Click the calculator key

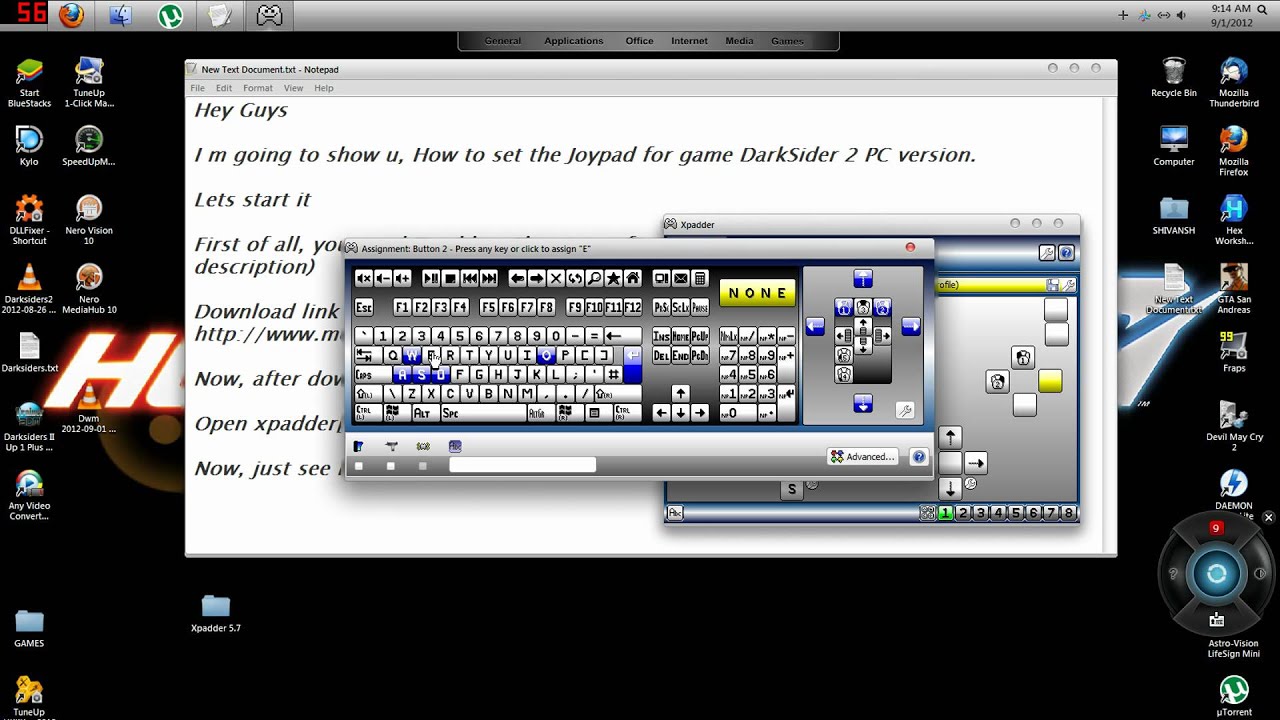700,278
